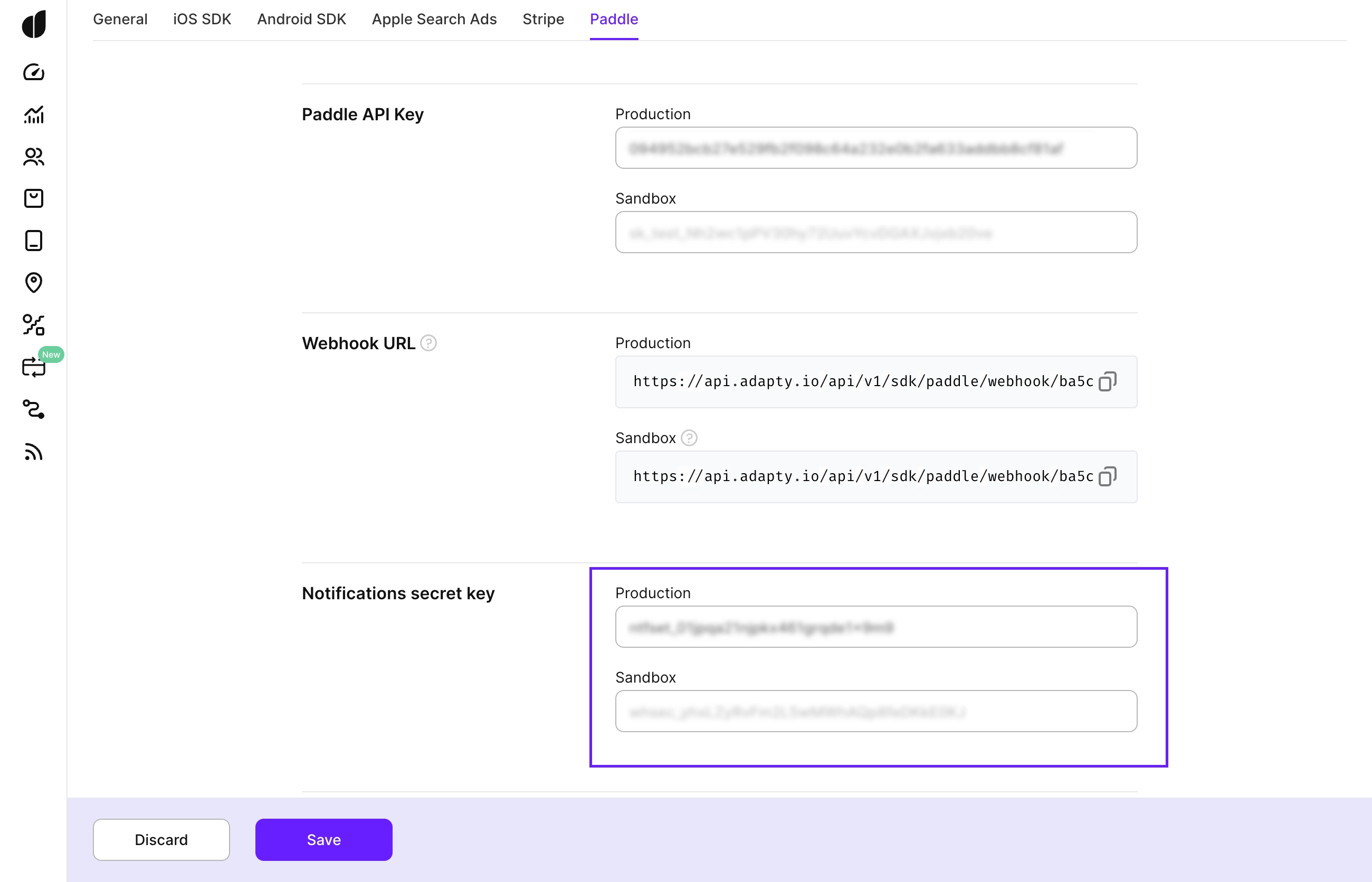Click the Notifications secret key heading
The height and width of the screenshot is (882, 1372).
click(398, 593)
